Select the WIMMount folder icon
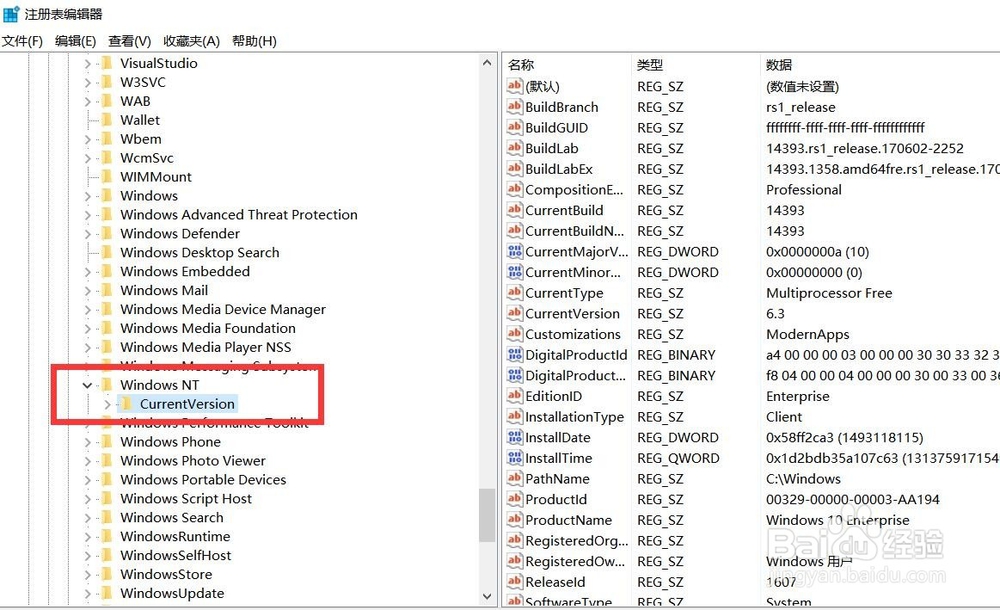1000x610 pixels. point(107,177)
